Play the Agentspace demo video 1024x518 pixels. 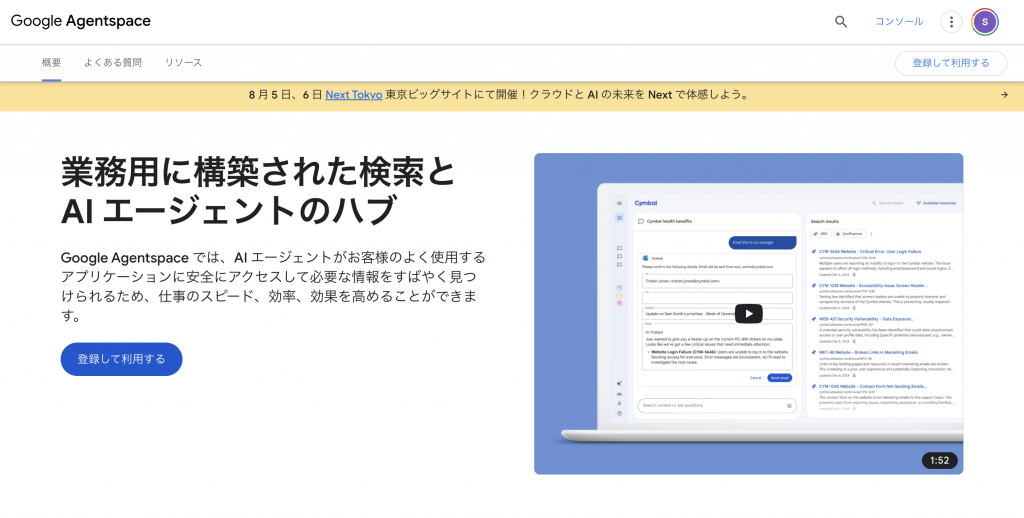point(748,314)
